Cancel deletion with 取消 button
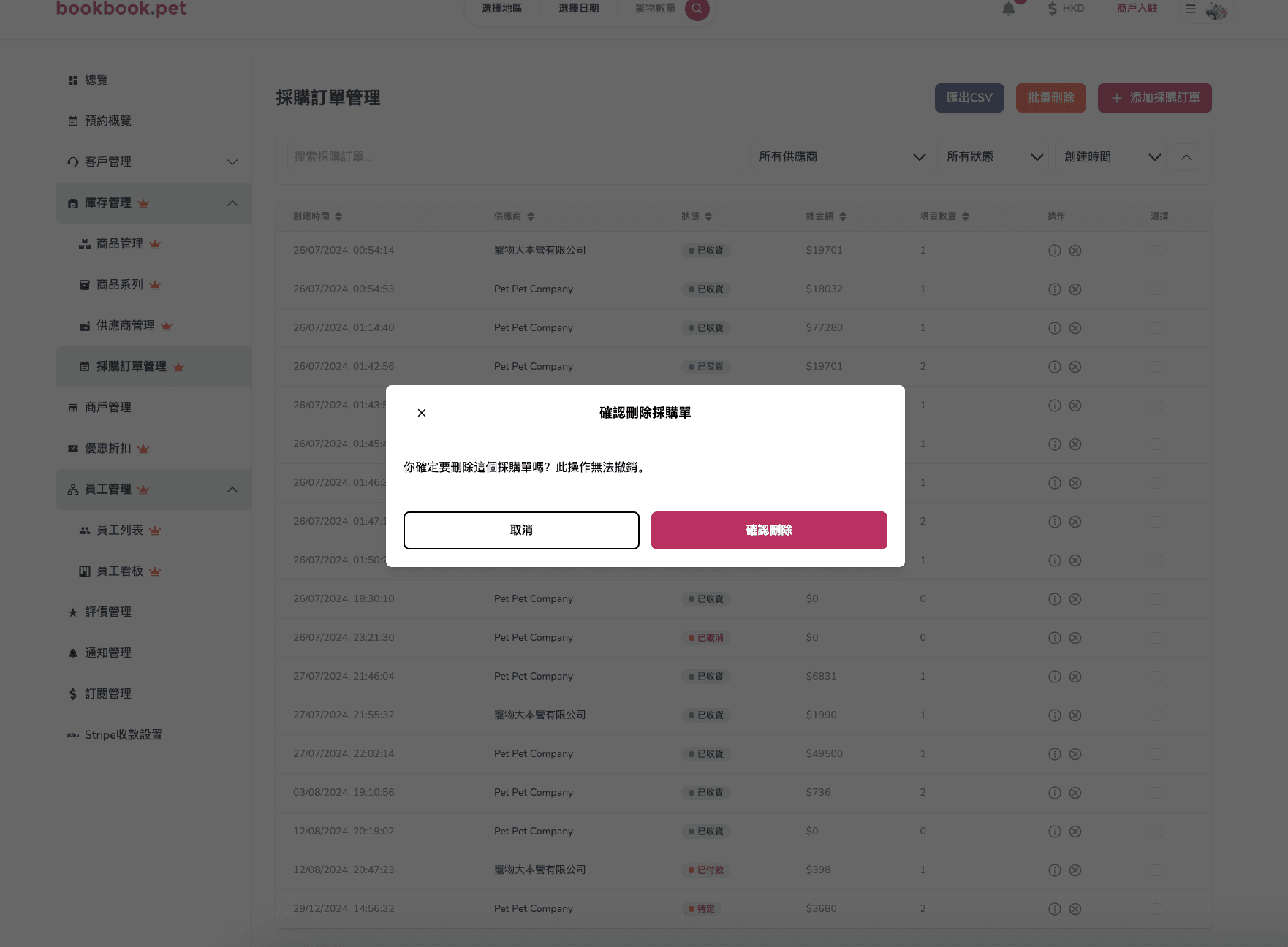This screenshot has height=947, width=1288. coord(521,530)
